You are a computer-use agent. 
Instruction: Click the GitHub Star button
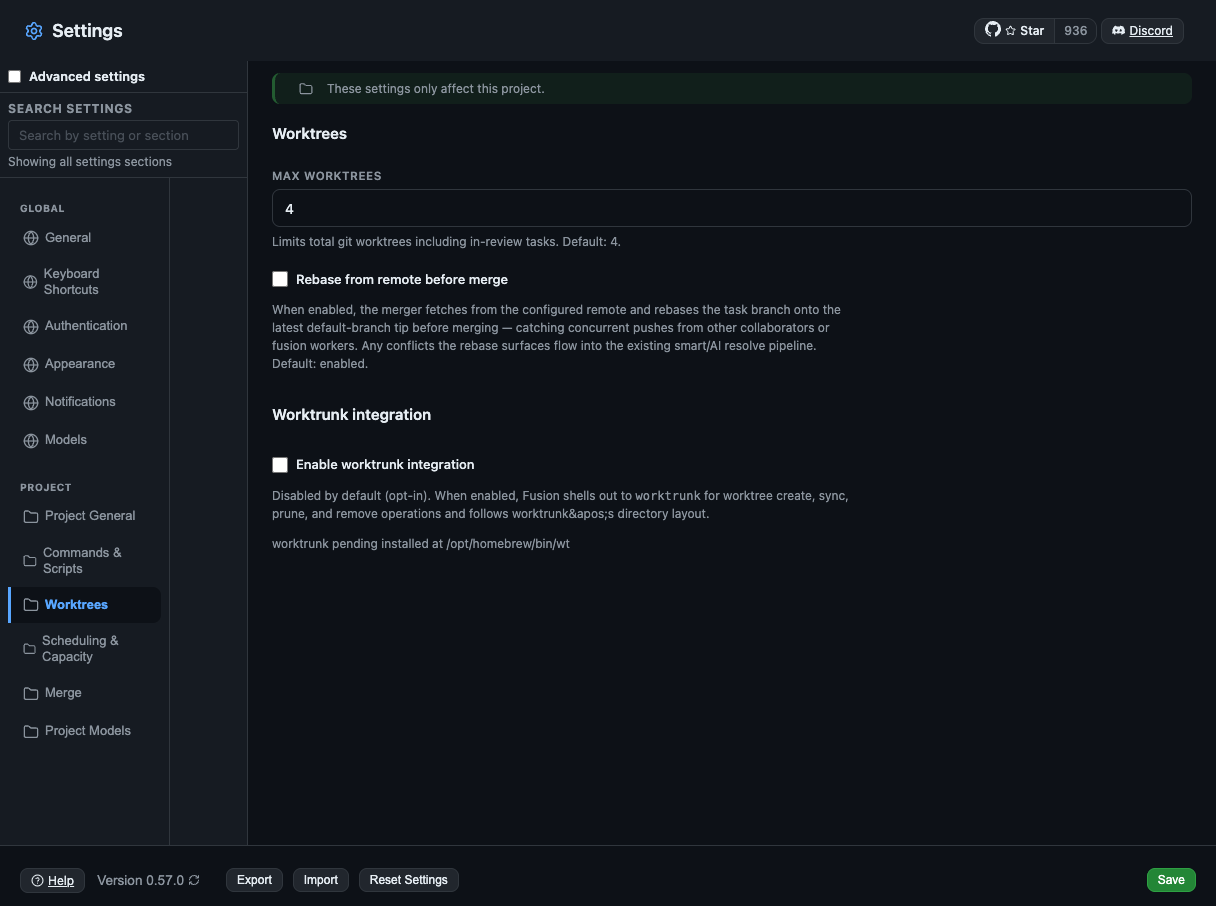[x=1014, y=31]
